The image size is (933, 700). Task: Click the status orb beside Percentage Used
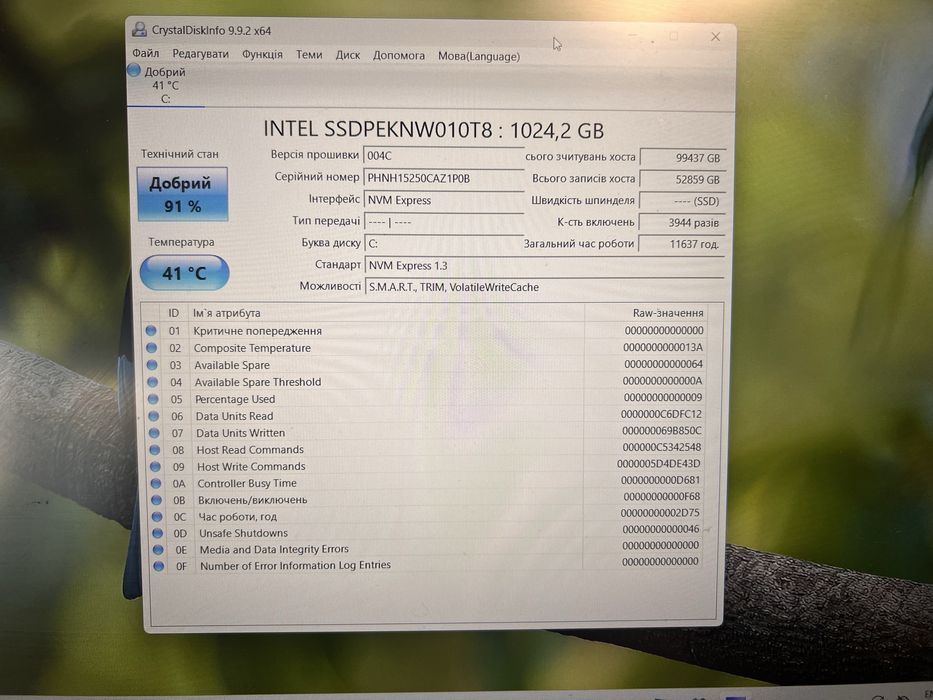(x=153, y=399)
